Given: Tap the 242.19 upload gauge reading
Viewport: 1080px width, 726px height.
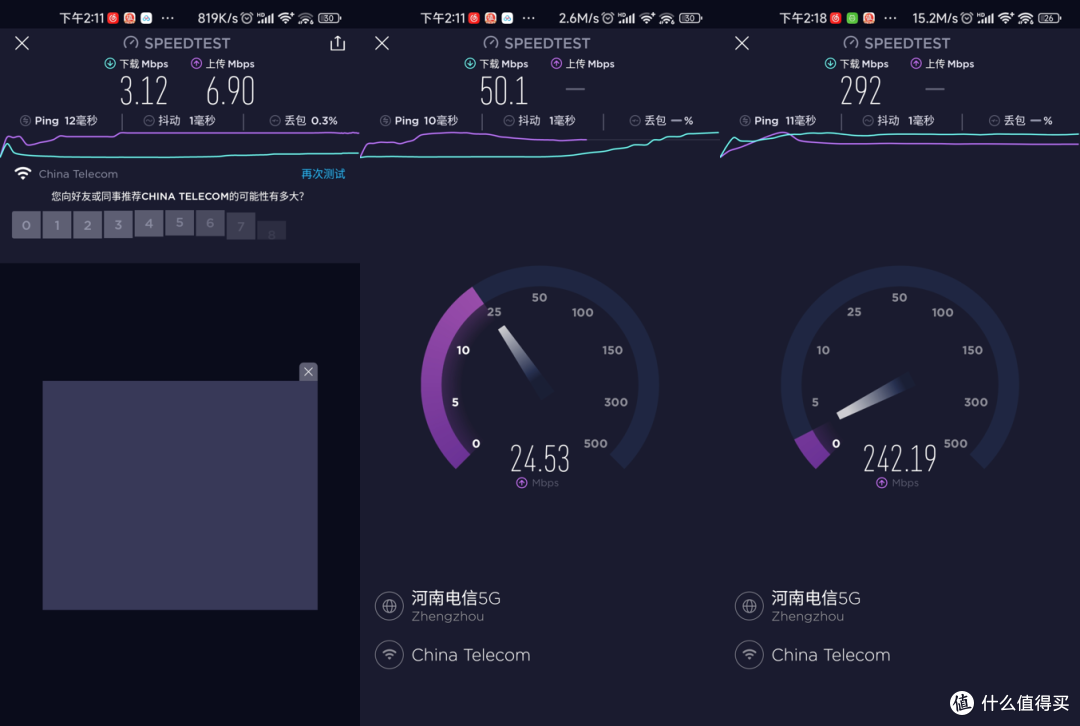Looking at the screenshot, I should click(900, 459).
